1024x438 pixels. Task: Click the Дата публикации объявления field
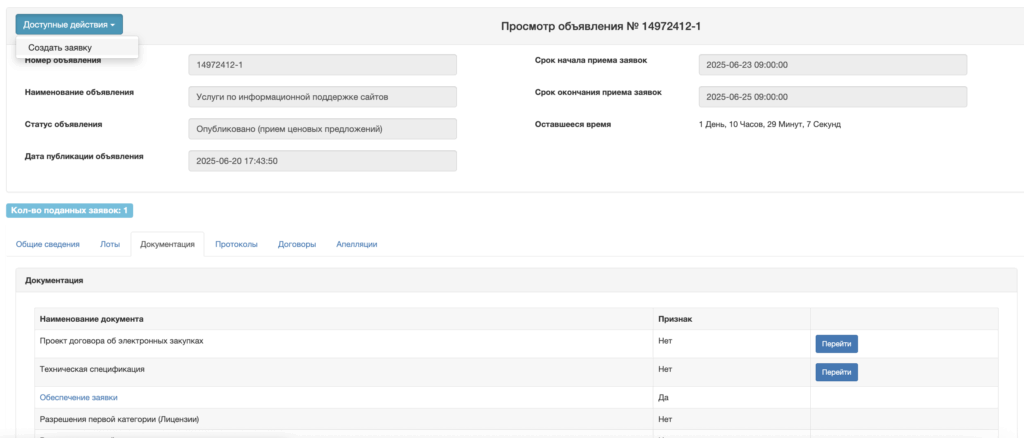tap(322, 161)
